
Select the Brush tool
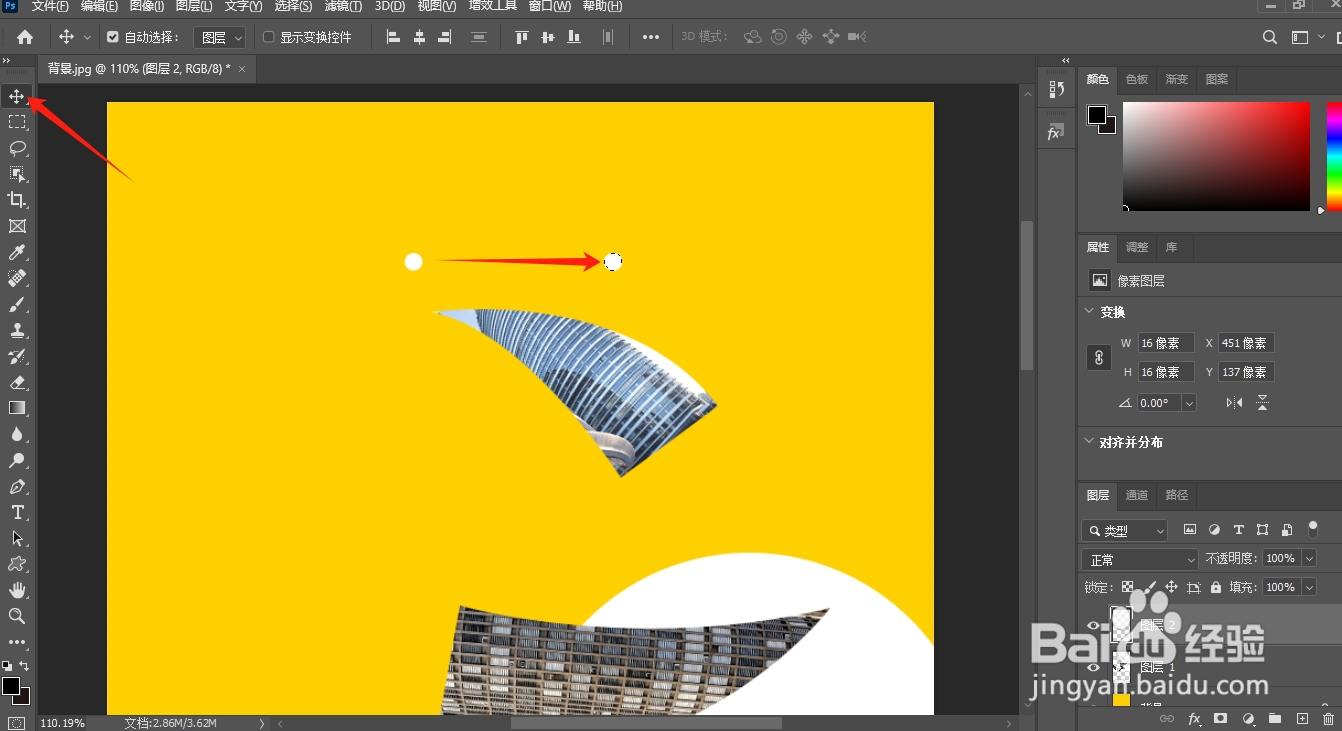pos(17,304)
